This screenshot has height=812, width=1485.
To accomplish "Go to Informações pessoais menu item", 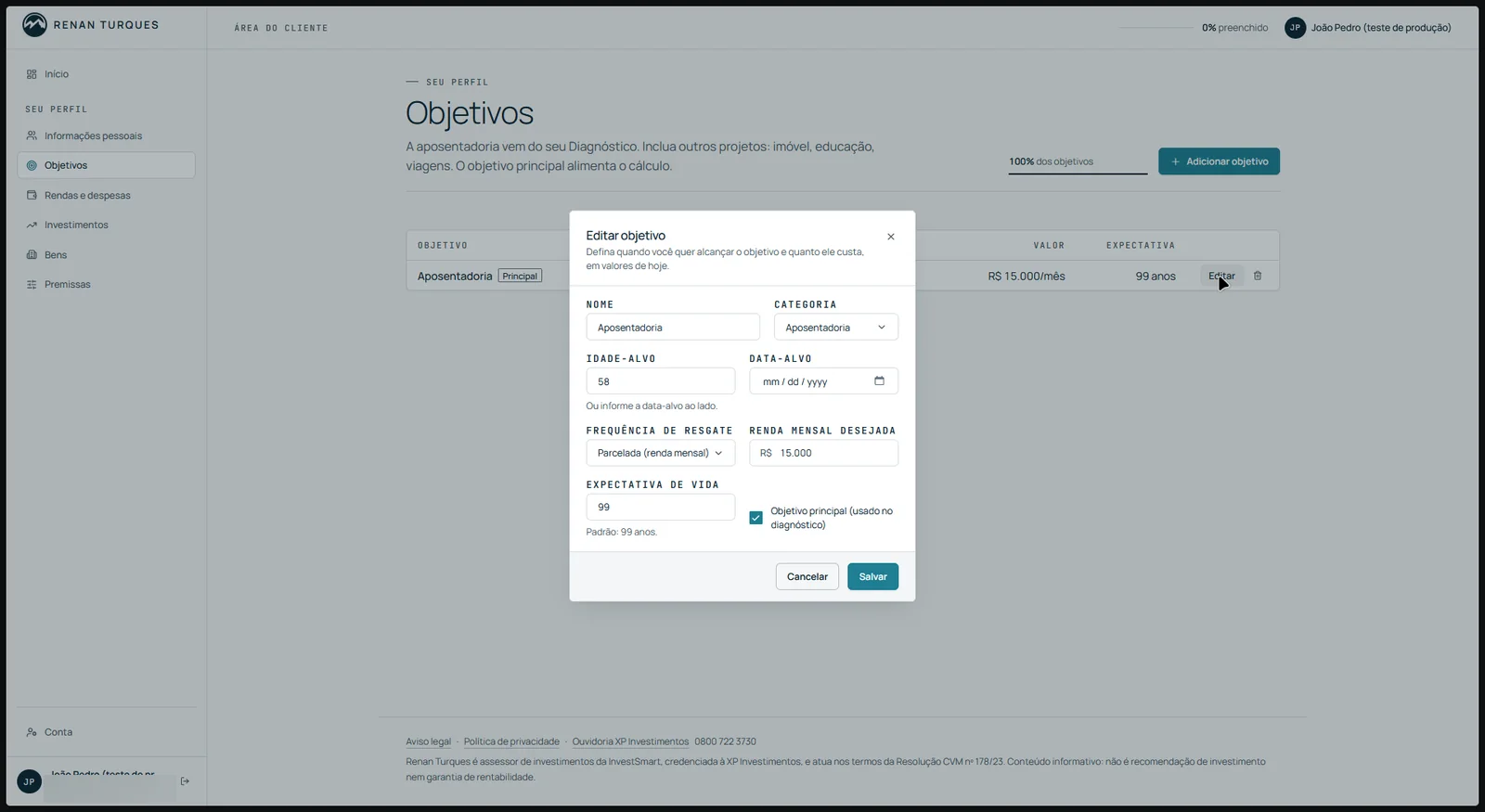I will pos(107,135).
